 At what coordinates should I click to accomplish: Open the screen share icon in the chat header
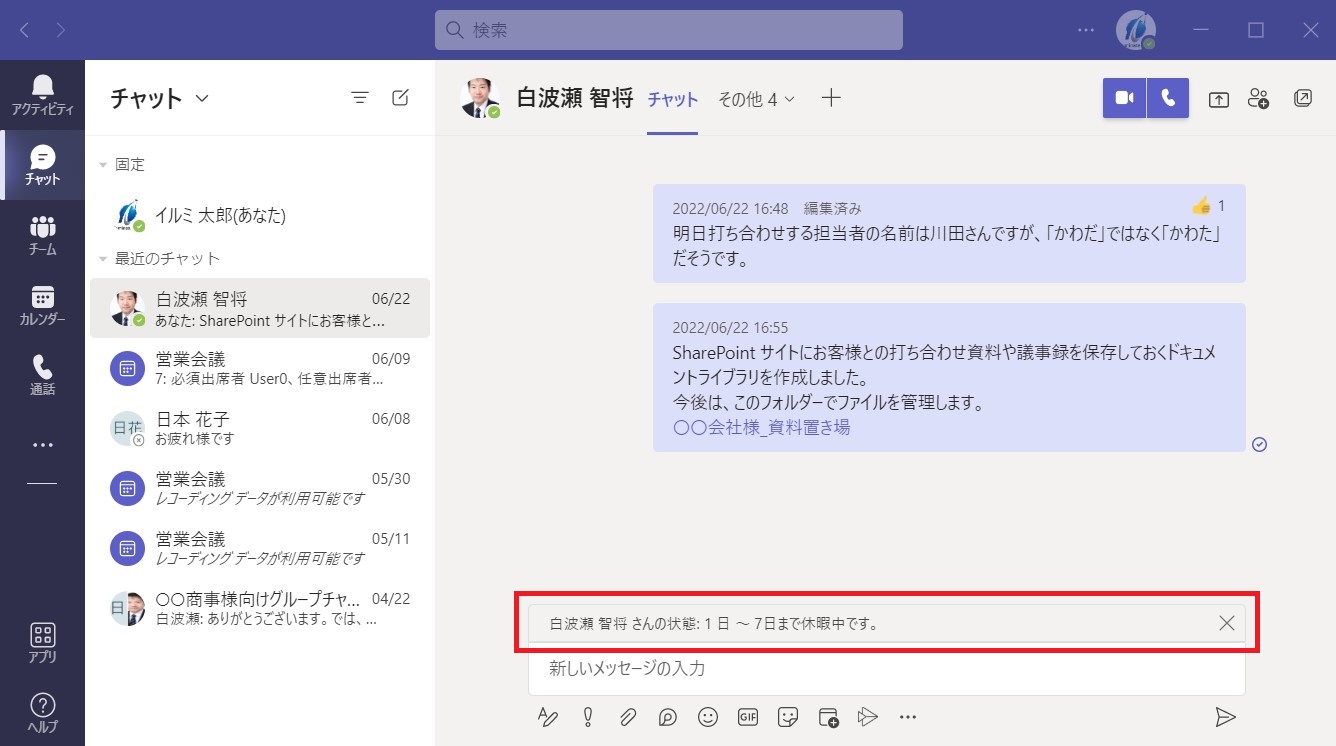[x=1218, y=99]
